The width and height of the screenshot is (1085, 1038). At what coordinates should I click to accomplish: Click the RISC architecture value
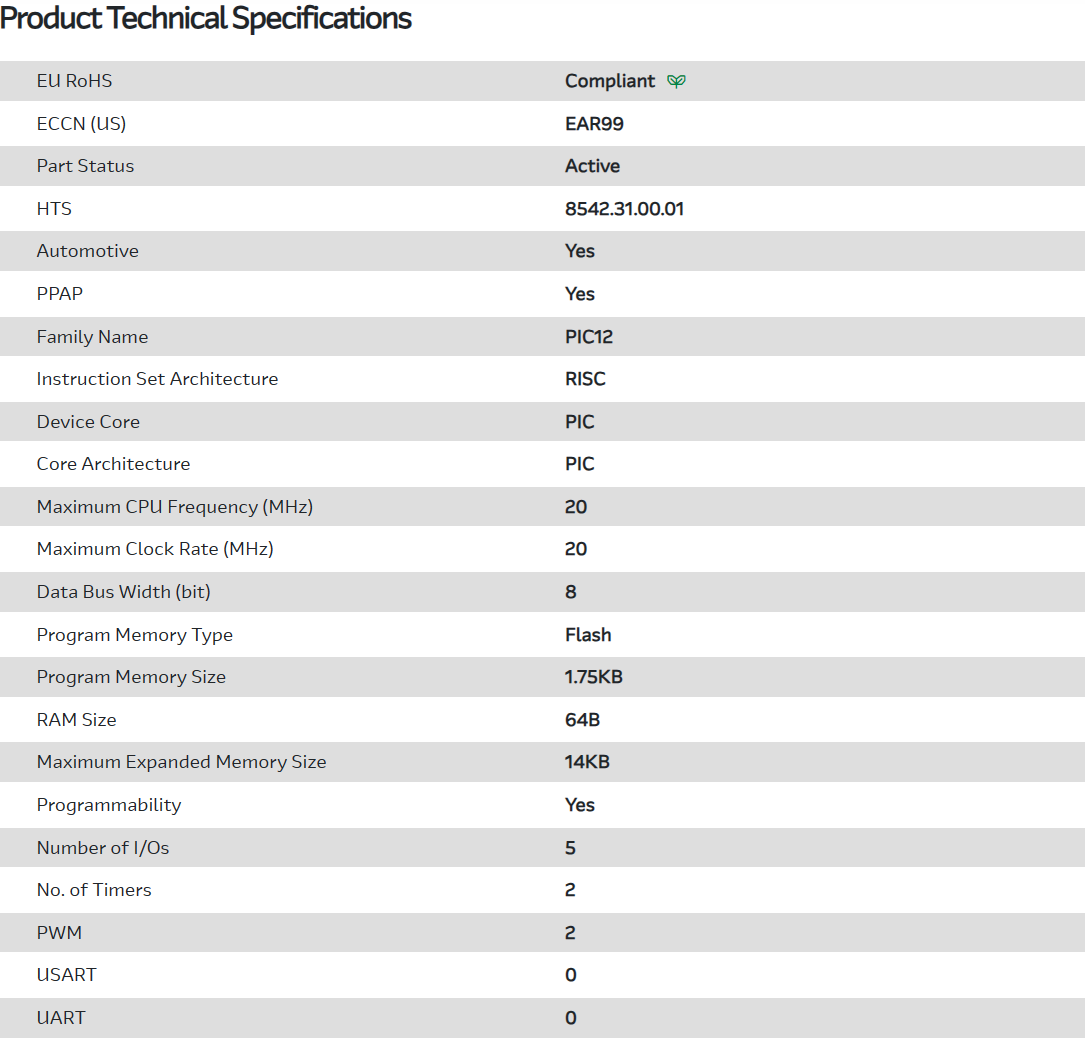(585, 379)
